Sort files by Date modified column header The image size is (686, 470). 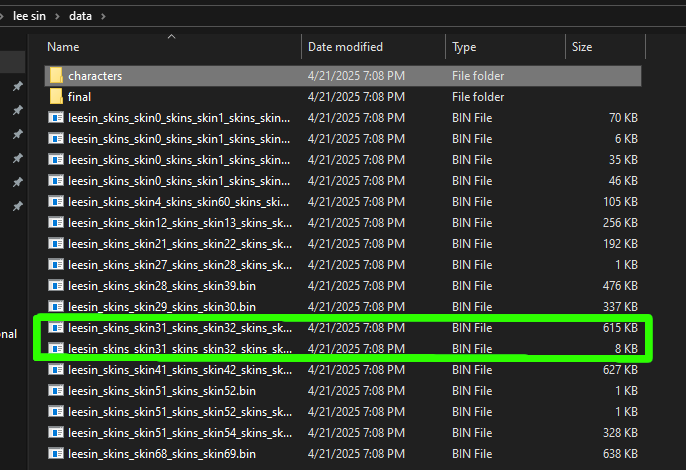pyautogui.click(x=345, y=47)
